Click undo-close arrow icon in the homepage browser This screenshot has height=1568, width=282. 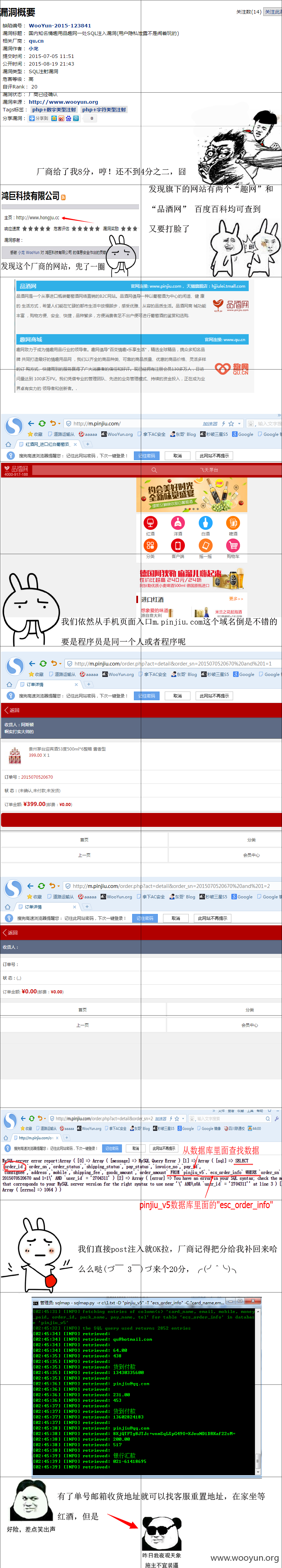pos(54,423)
